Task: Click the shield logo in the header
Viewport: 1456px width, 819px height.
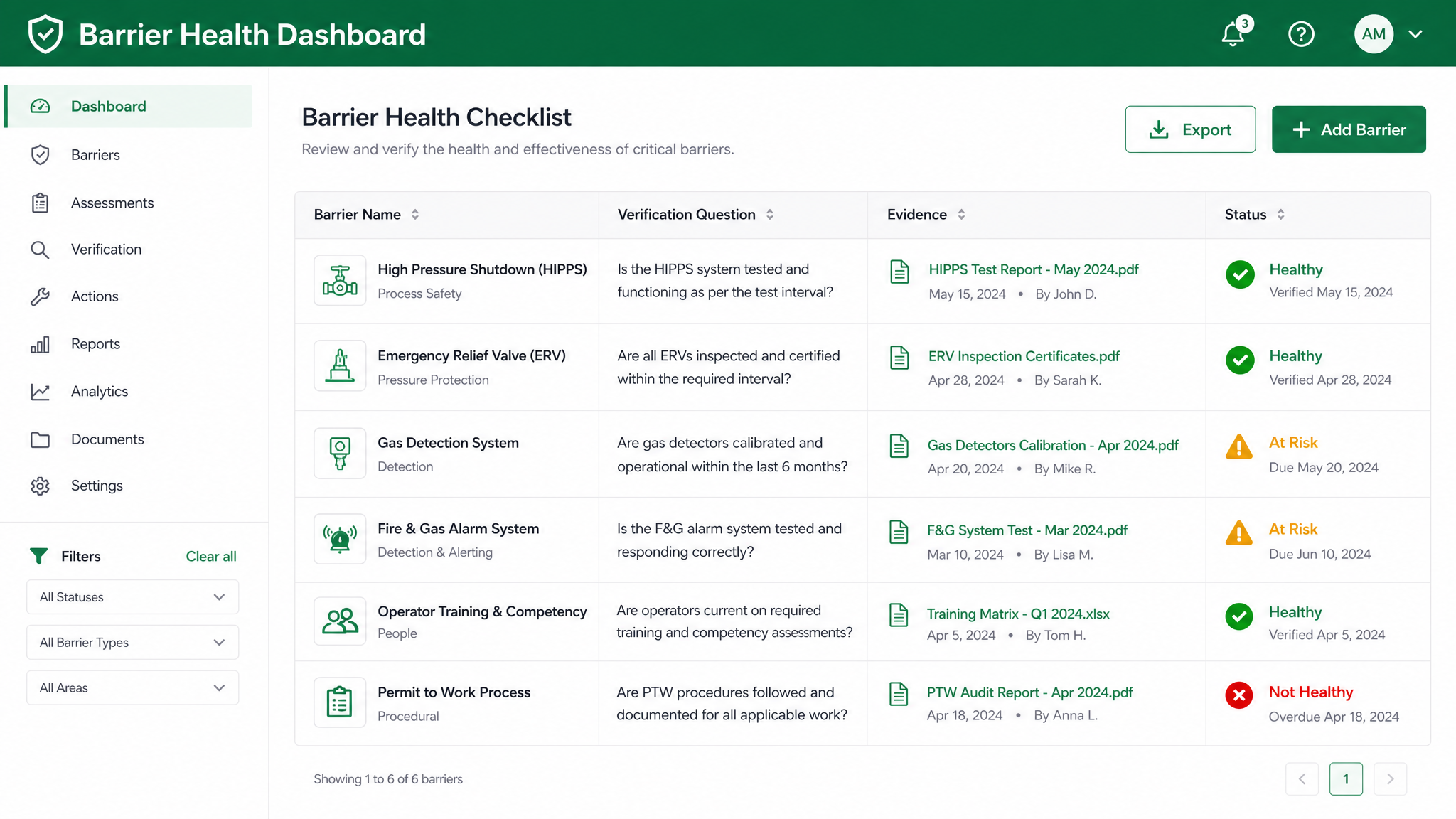Action: pos(45,34)
